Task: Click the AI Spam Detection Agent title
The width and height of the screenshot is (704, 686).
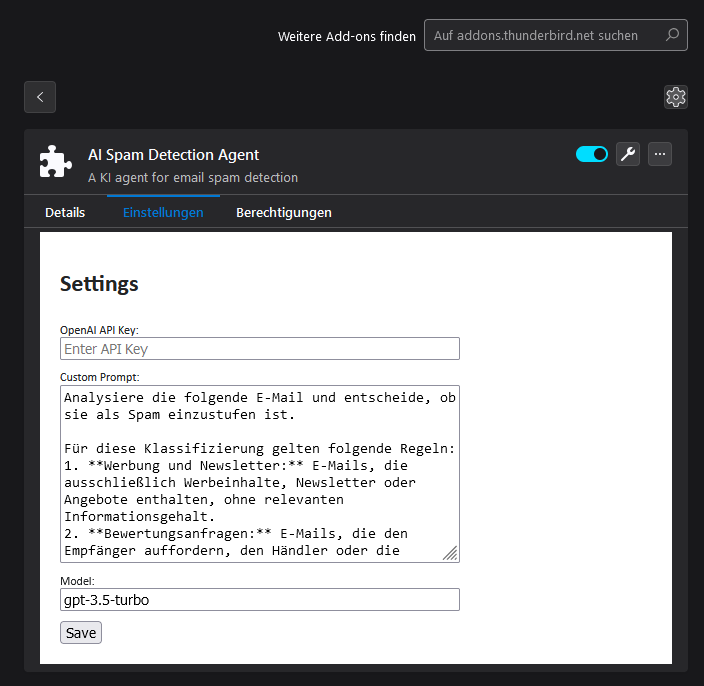Action: point(174,155)
